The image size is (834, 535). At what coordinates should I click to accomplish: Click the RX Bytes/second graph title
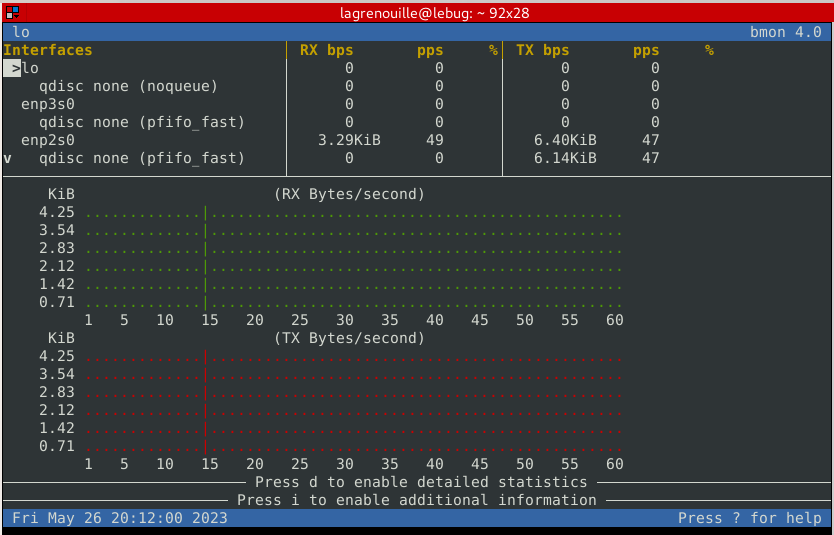[x=349, y=194]
